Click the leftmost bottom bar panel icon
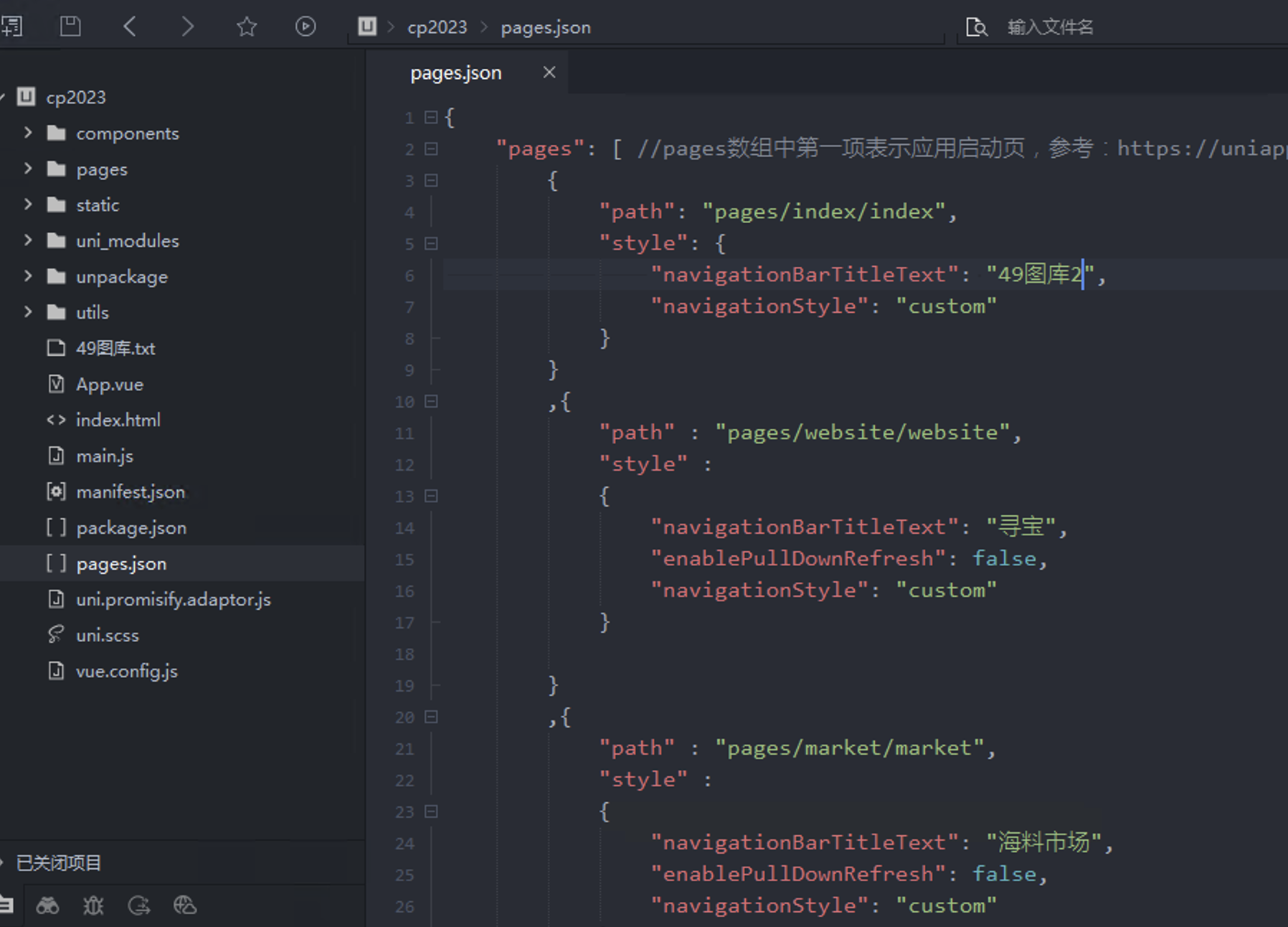 [x=6, y=905]
